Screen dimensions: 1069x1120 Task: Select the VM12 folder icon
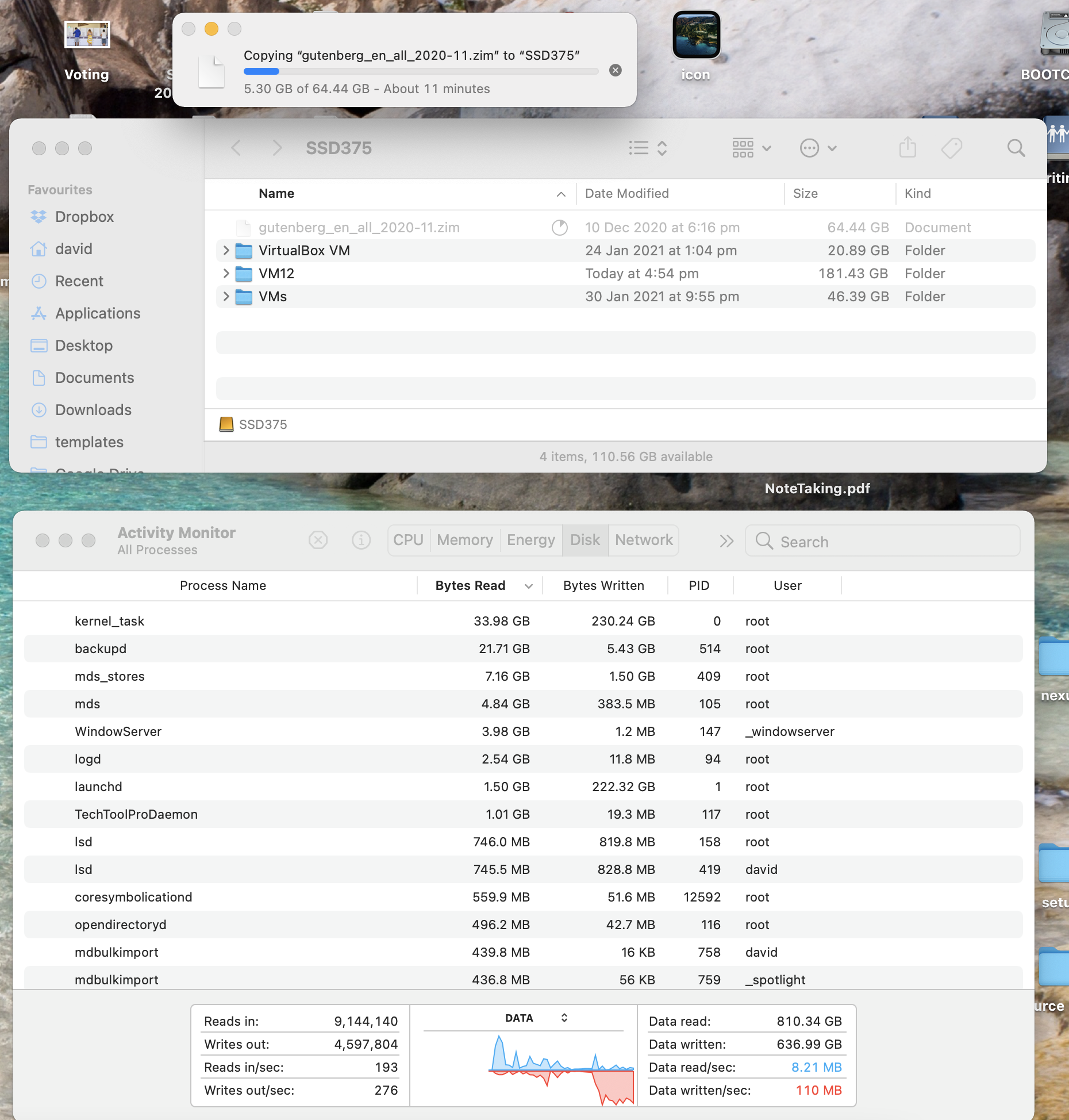click(x=244, y=274)
